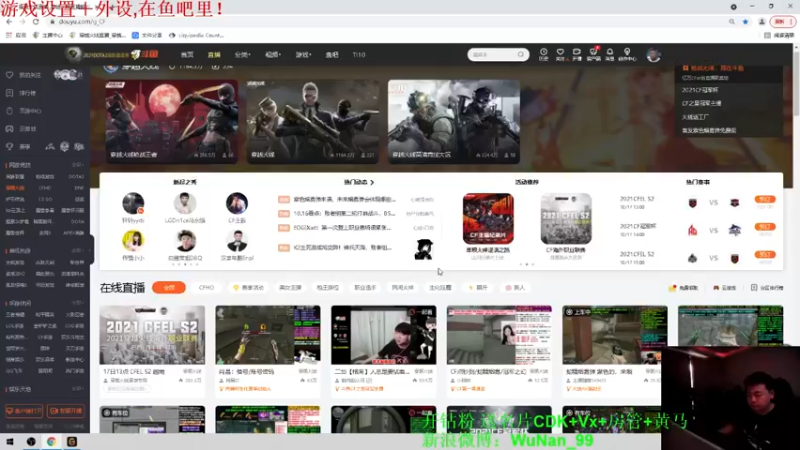Image resolution: width=800 pixels, height=450 pixels.
Task: Select the 赛事活动 filter pill
Action: coord(248,288)
